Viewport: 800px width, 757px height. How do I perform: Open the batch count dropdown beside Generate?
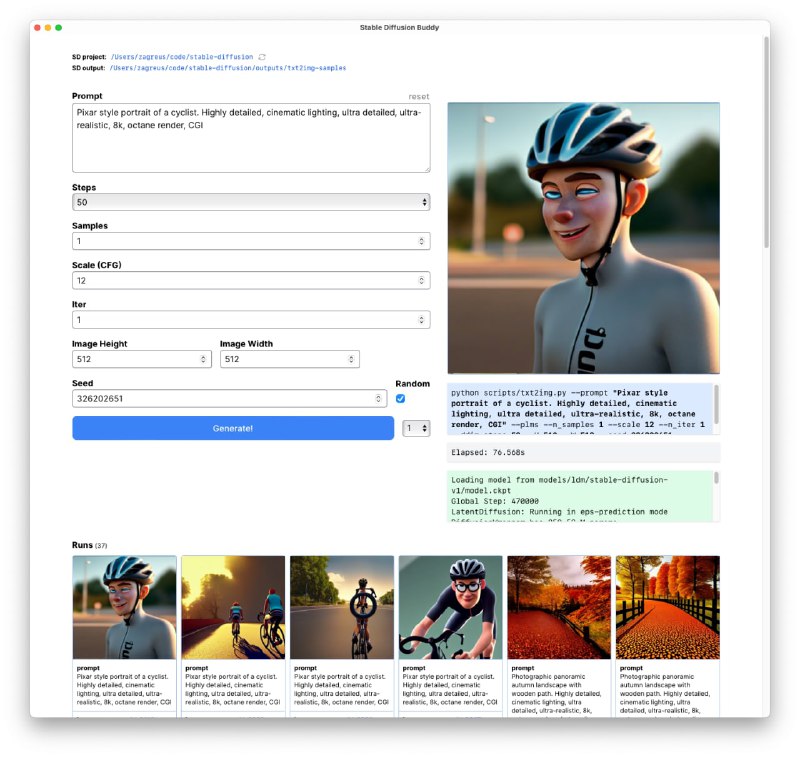click(416, 428)
